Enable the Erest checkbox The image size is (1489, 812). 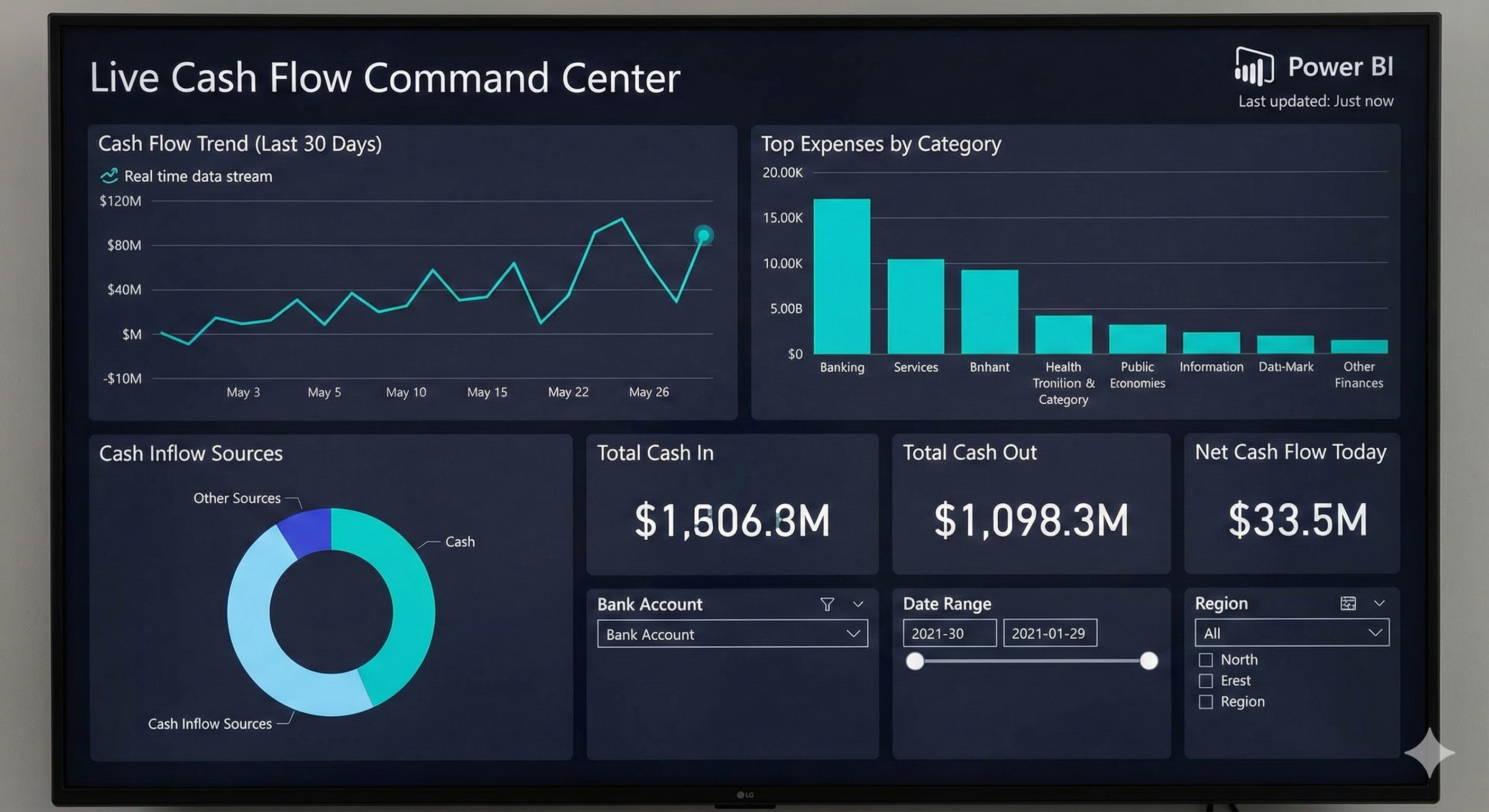[x=1207, y=681]
